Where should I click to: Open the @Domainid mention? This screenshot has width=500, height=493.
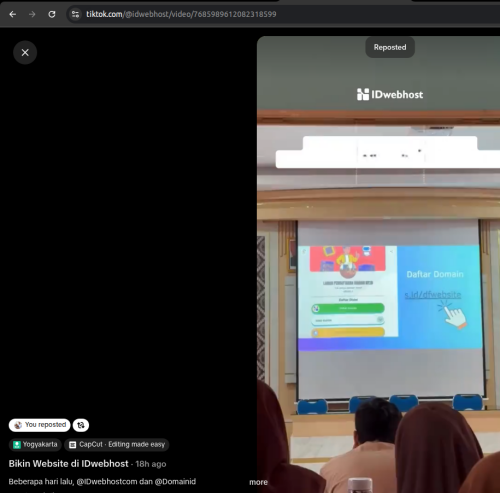(175, 482)
